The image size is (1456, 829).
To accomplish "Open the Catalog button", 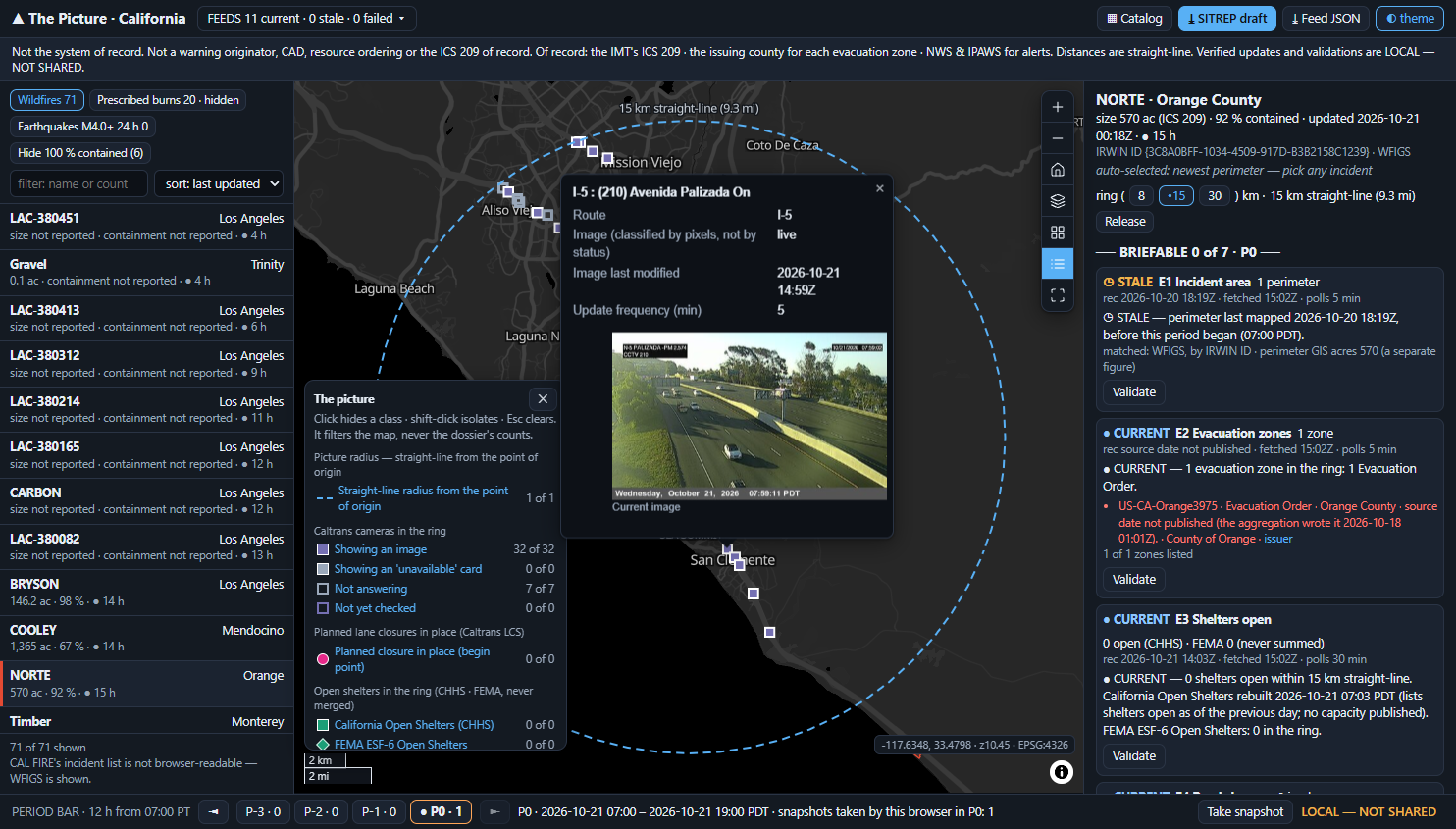I will click(1134, 18).
